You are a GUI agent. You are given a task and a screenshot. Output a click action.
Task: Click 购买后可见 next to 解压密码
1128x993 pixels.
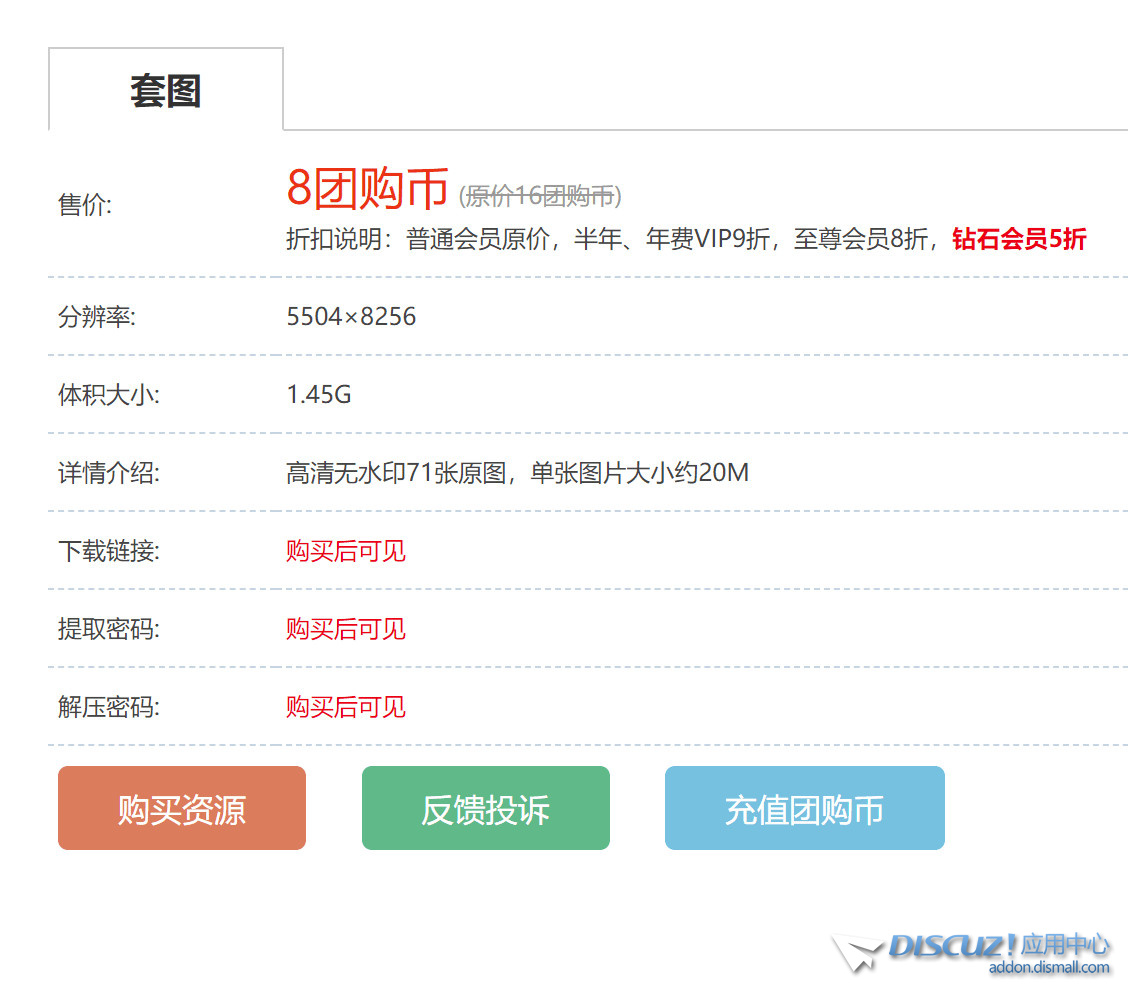click(x=345, y=707)
